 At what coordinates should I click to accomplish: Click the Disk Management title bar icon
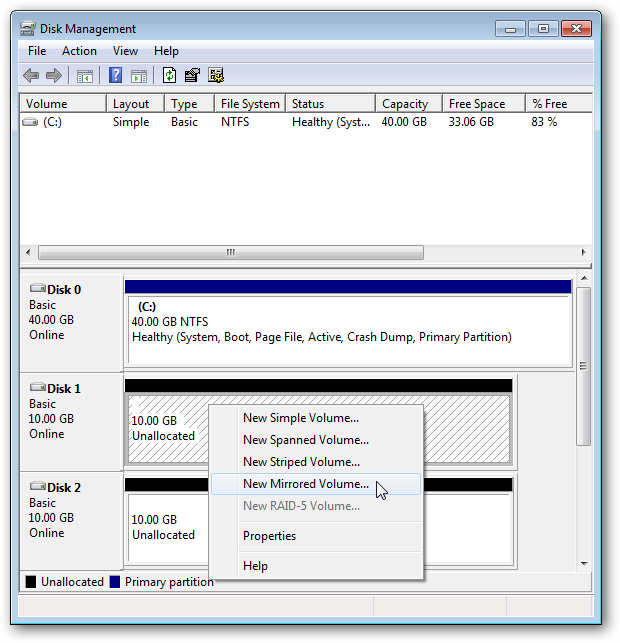click(x=28, y=29)
